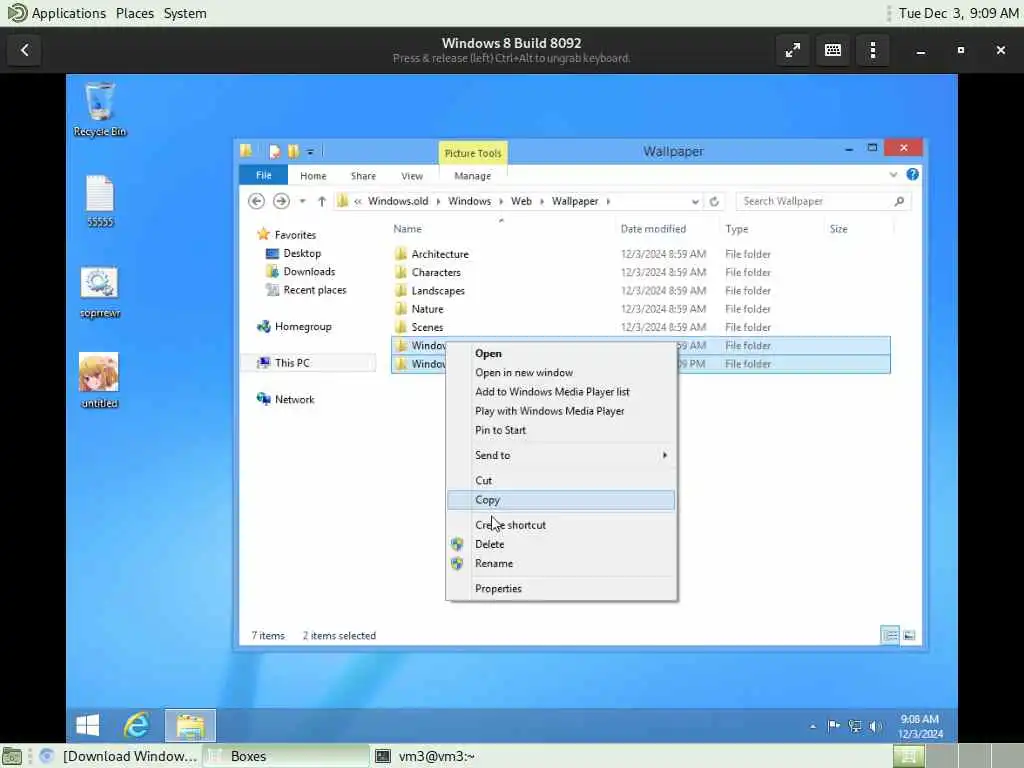Click File Explorer taskbar icon
Viewport: 1024px width, 768px height.
(190, 725)
